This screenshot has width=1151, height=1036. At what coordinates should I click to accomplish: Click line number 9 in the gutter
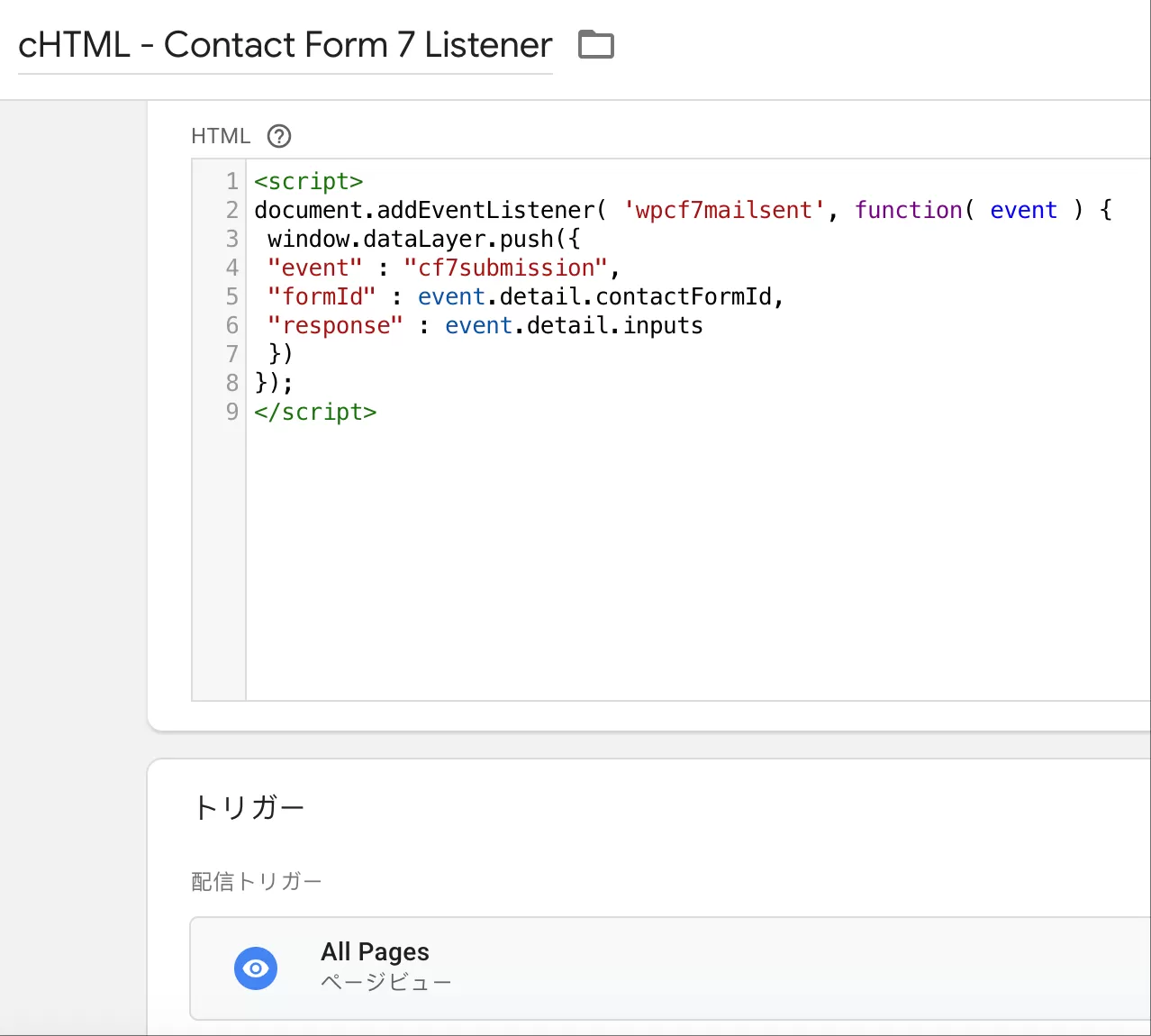tap(232, 412)
